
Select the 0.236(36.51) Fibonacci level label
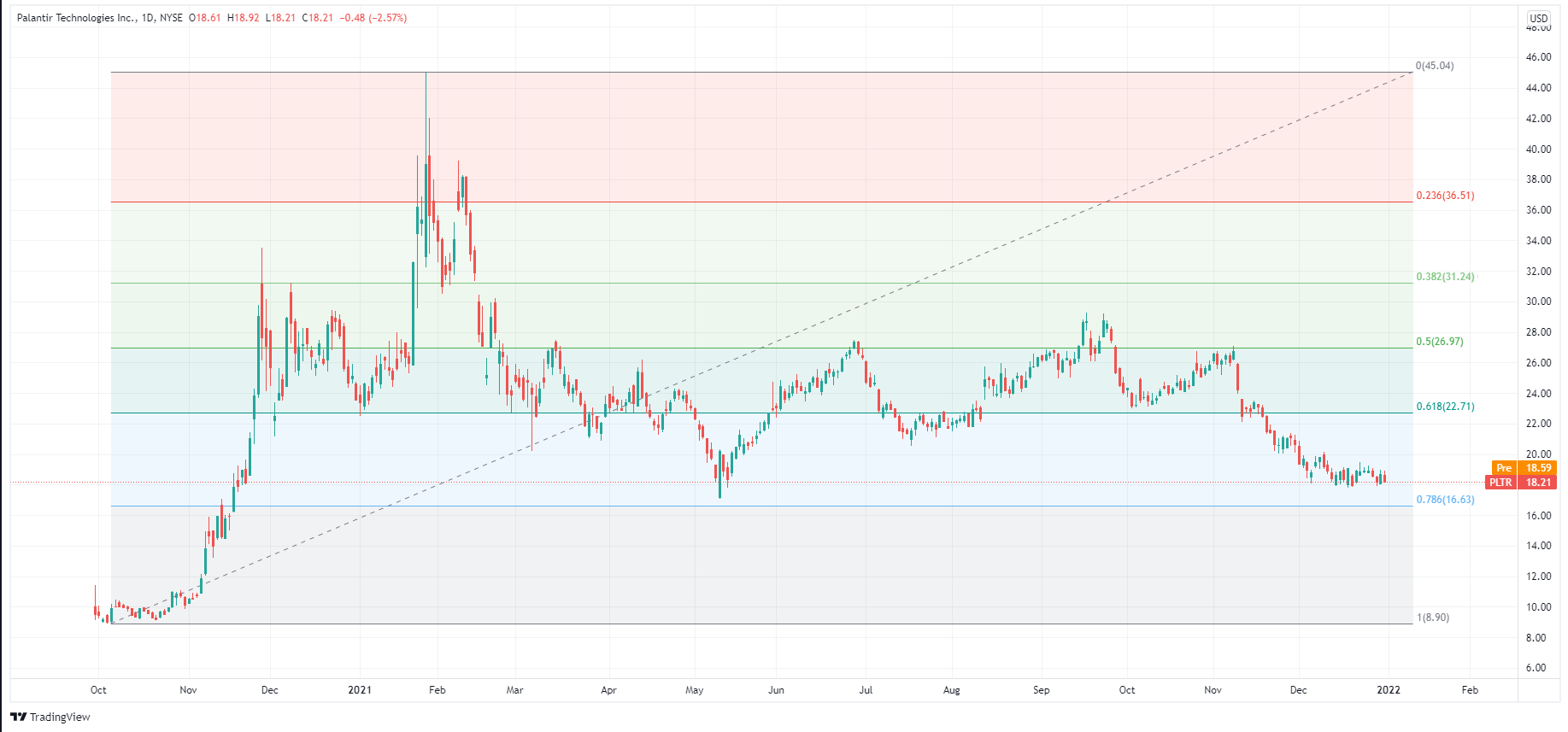pos(1445,196)
